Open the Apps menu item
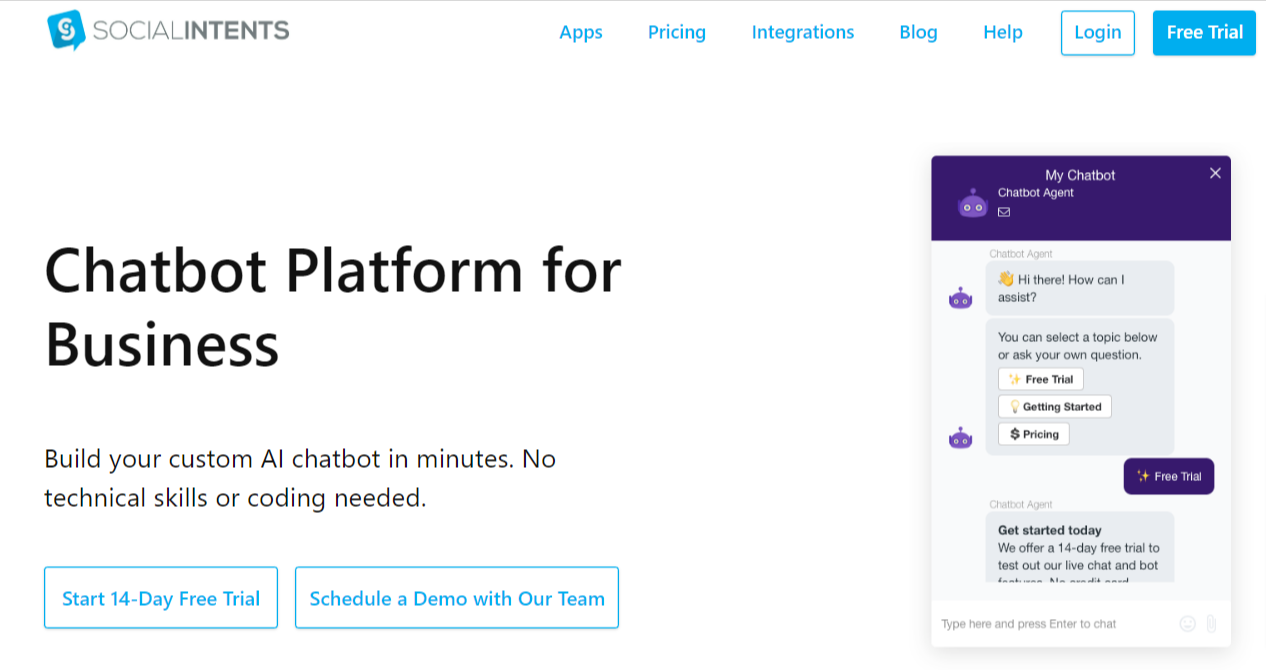The image size is (1266, 670). tap(581, 32)
